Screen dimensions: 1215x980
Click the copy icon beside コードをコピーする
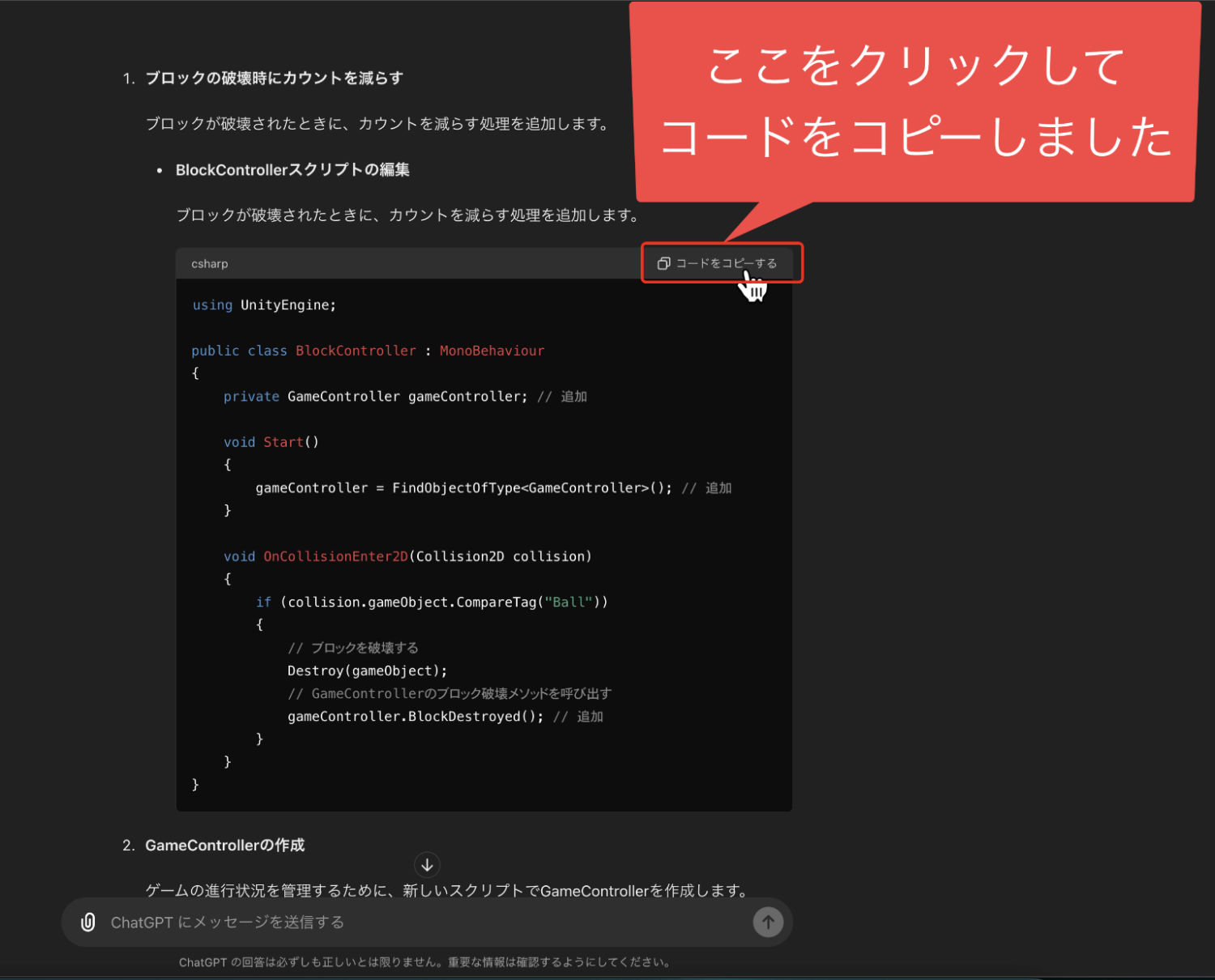click(x=663, y=263)
